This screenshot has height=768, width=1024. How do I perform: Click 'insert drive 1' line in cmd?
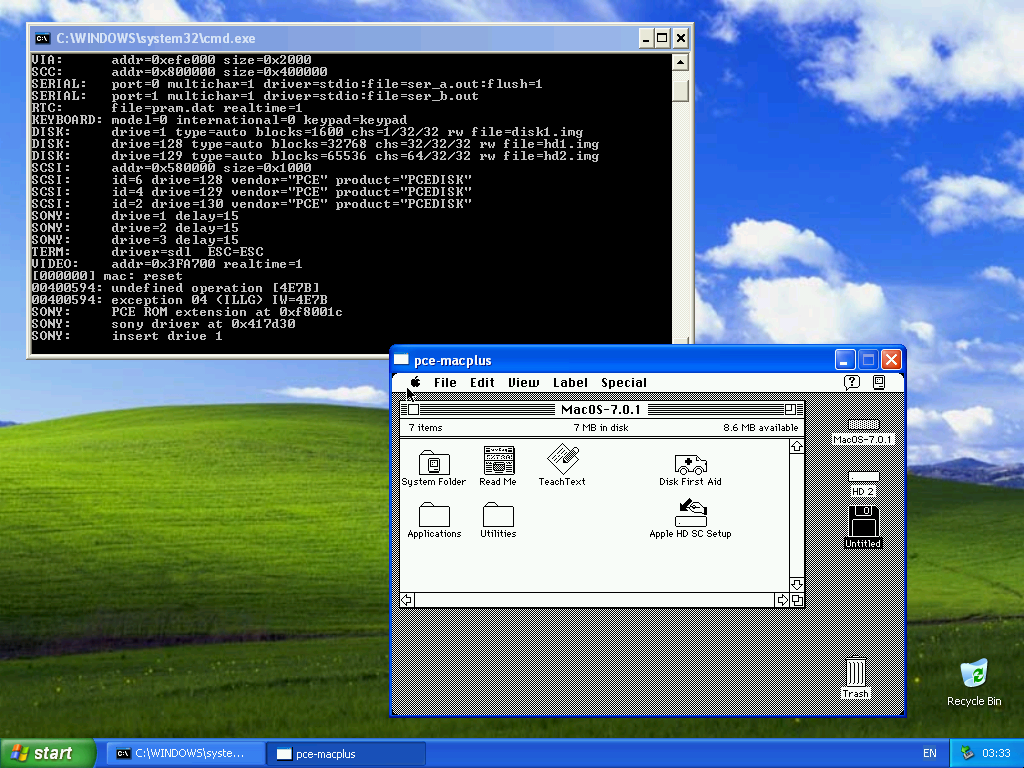pos(167,336)
